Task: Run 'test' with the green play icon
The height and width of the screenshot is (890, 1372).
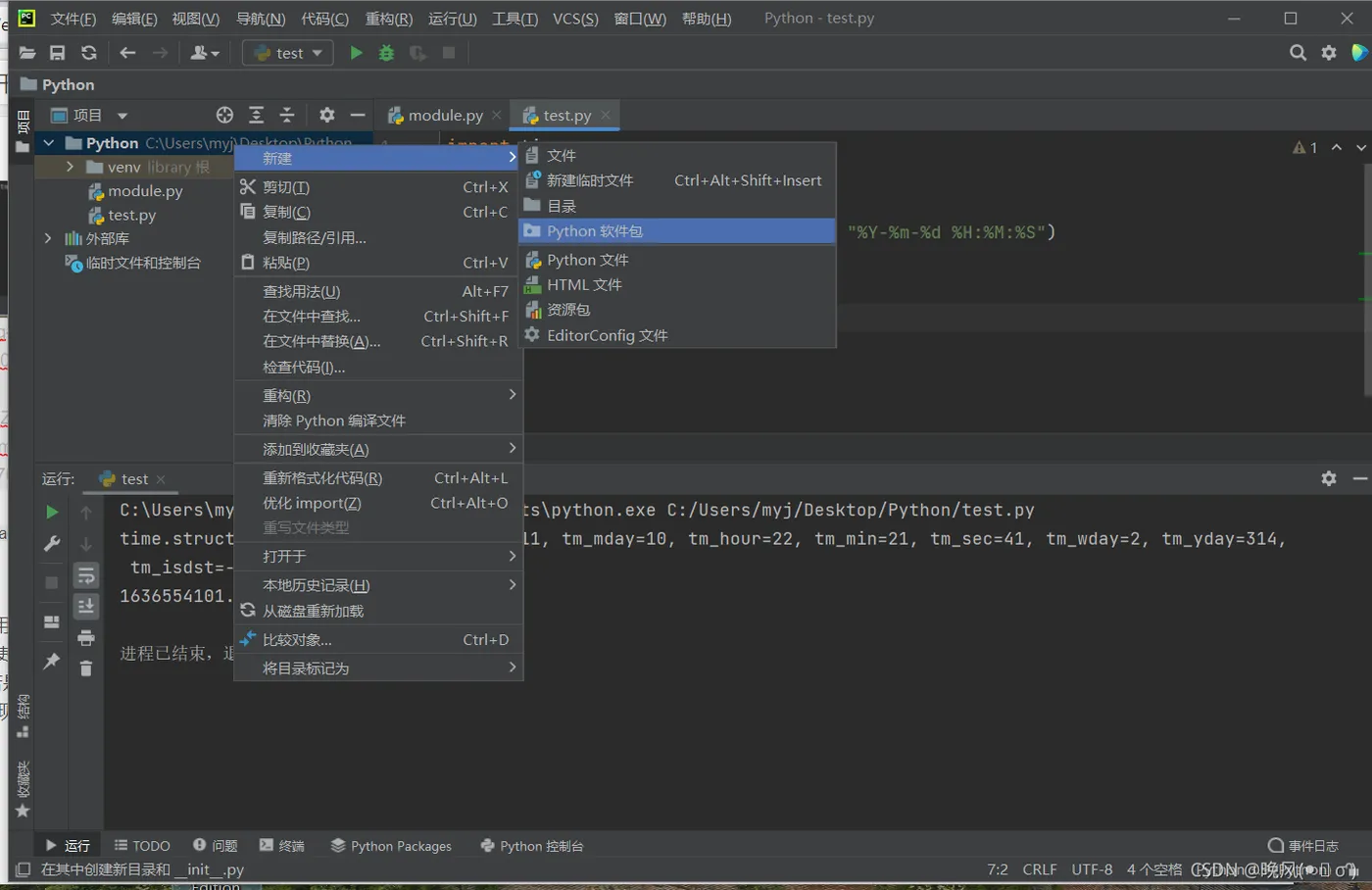Action: pos(356,53)
